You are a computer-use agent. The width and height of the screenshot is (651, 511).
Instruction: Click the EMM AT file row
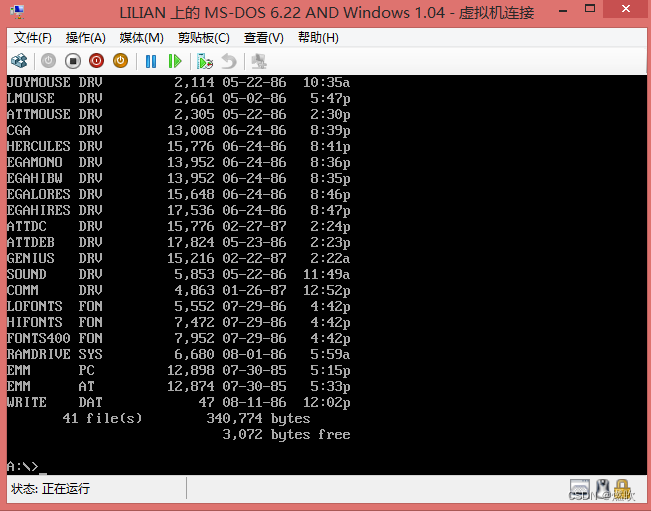pos(179,386)
